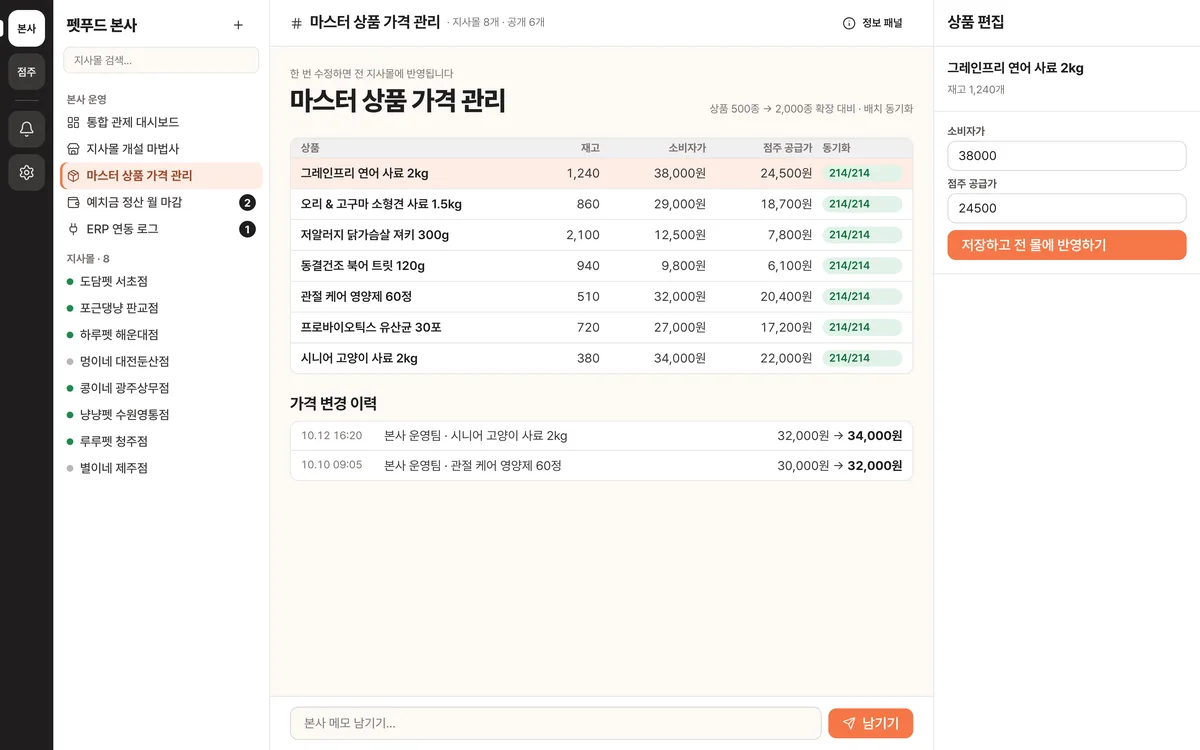Select the 오리 & 고구마 소형견 사료 1.5kg row
The image size is (1200, 750).
tap(601, 204)
